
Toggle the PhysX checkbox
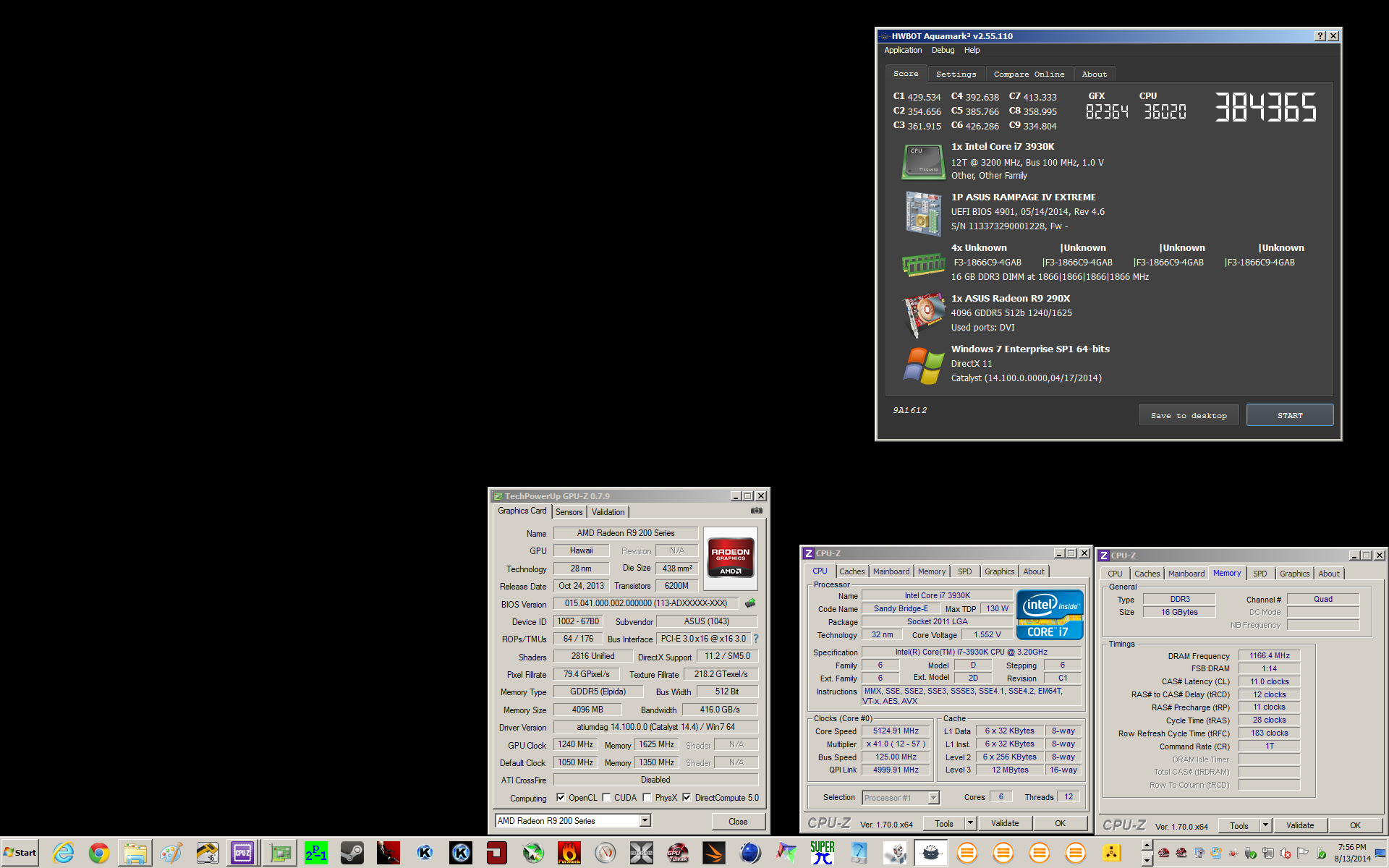(x=647, y=798)
